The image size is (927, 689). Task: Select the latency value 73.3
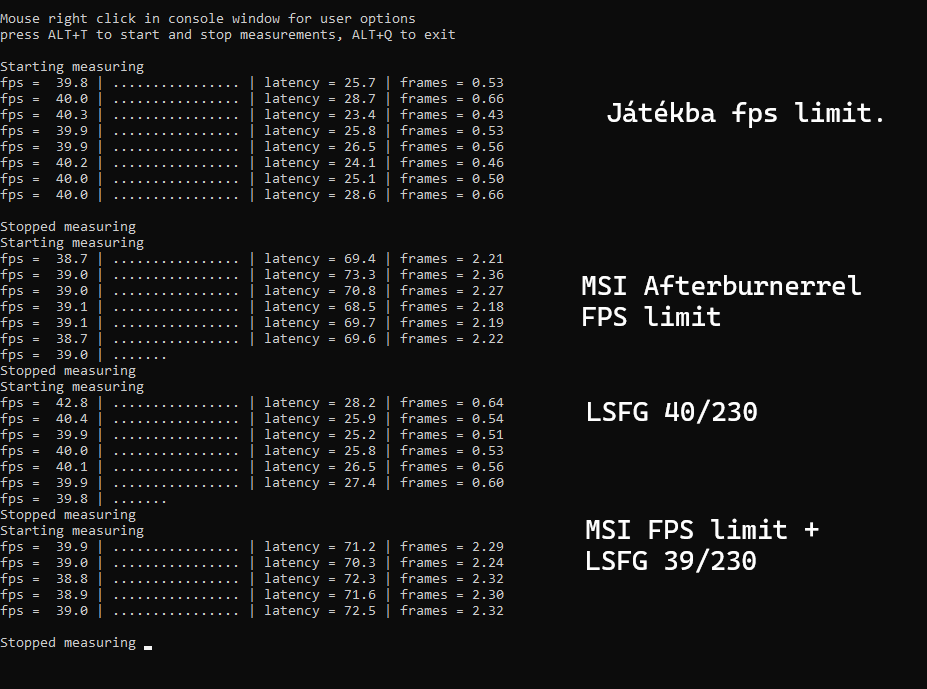click(x=359, y=275)
